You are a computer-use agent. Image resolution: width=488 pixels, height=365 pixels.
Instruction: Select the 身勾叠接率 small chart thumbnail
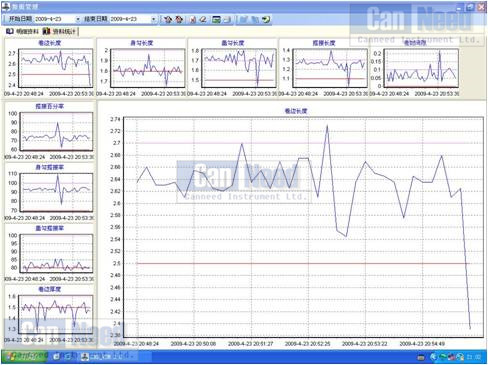[49, 192]
